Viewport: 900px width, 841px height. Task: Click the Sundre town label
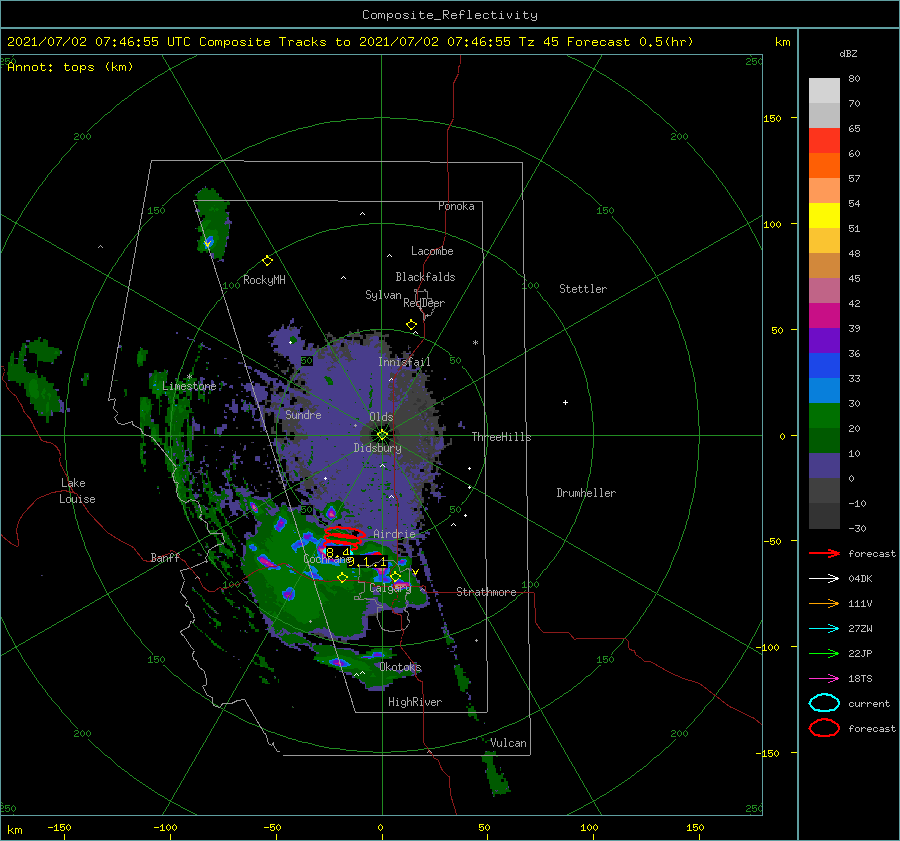tap(303, 414)
